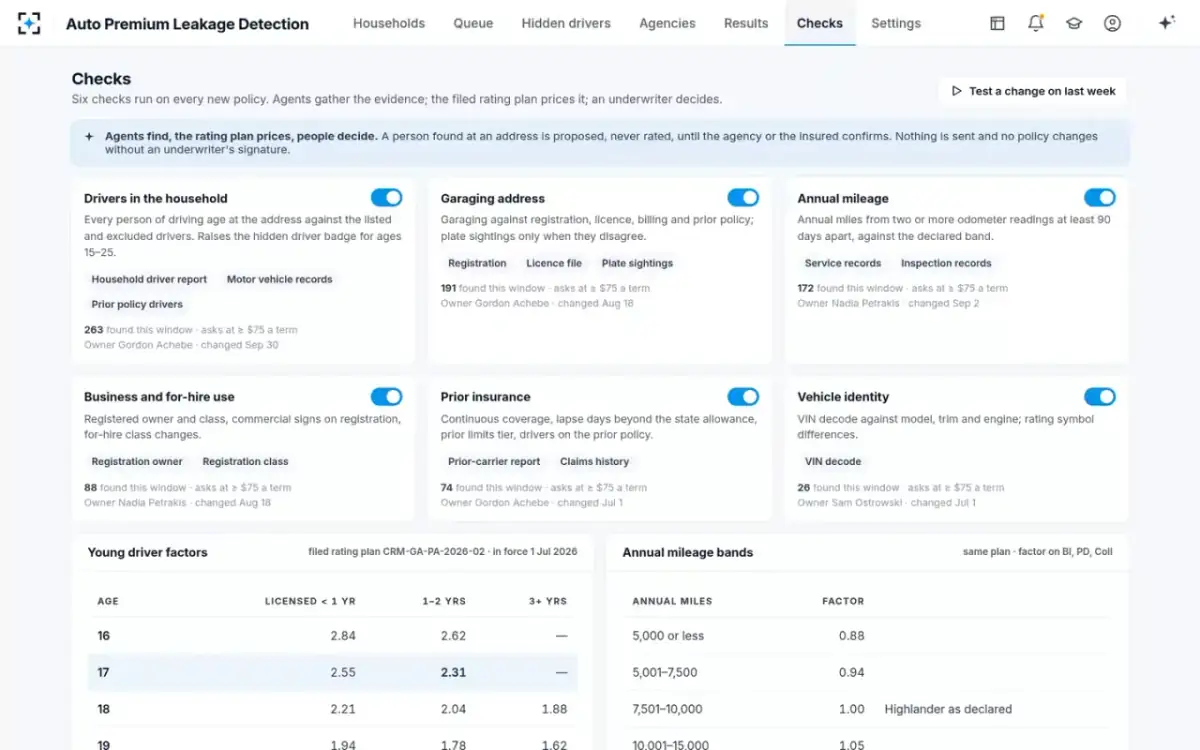Select the age 17 row

coord(333,673)
